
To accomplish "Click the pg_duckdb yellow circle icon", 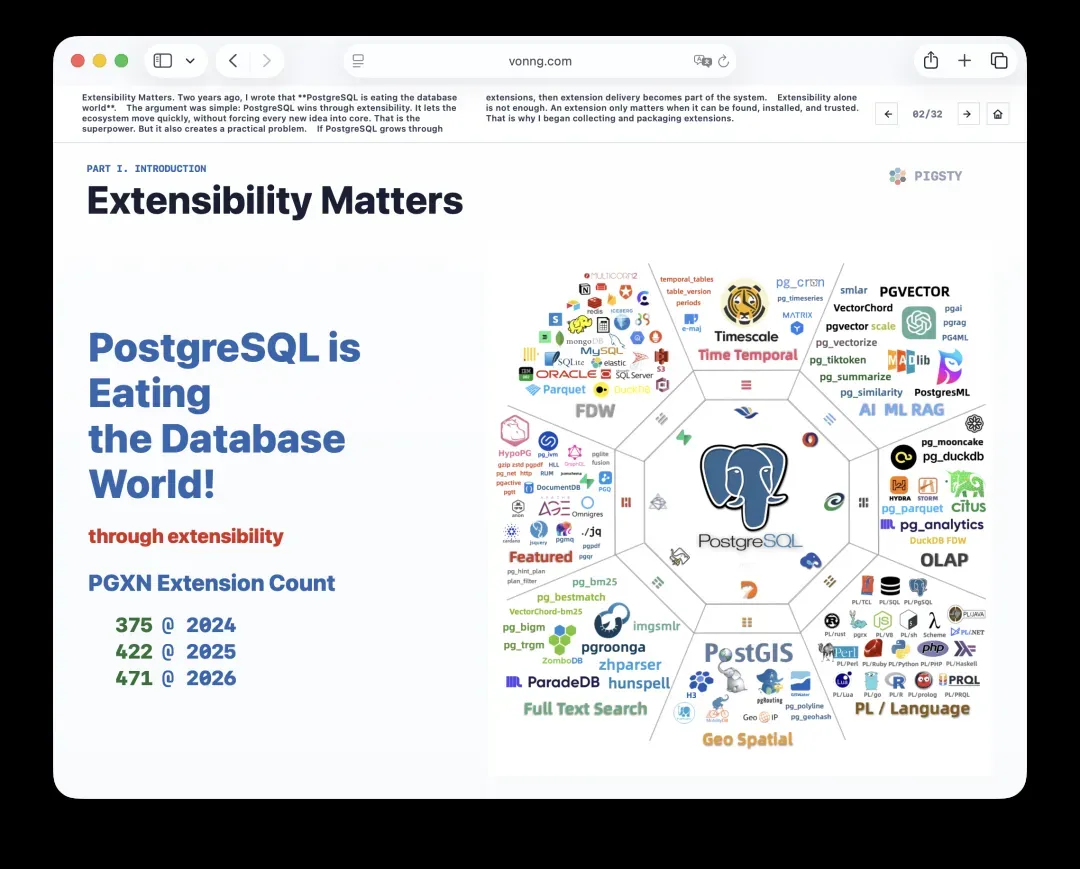I will tap(903, 457).
